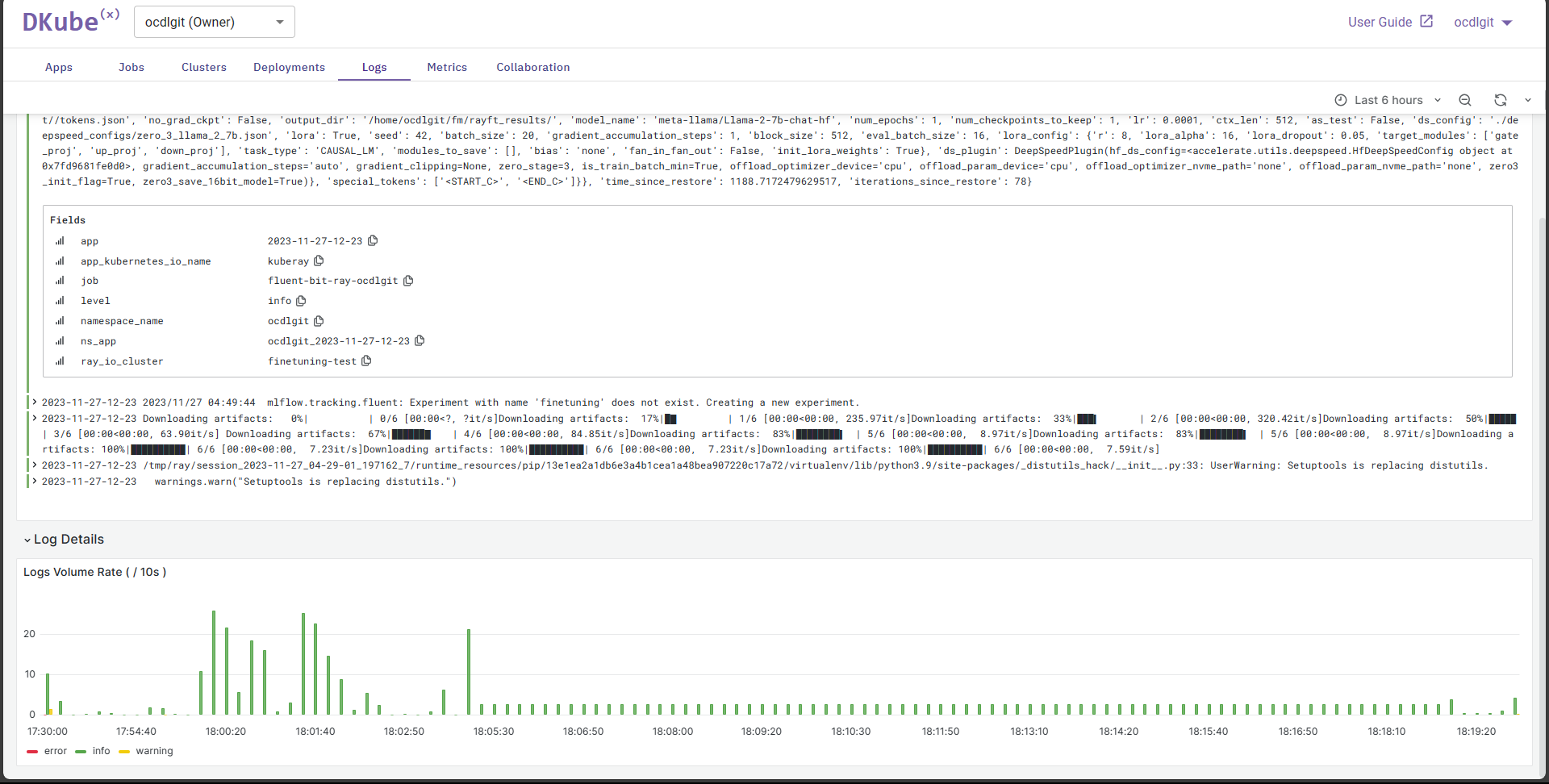Show statistics for the namespace_name field
This screenshot has width=1549, height=784.
pyautogui.click(x=60, y=321)
